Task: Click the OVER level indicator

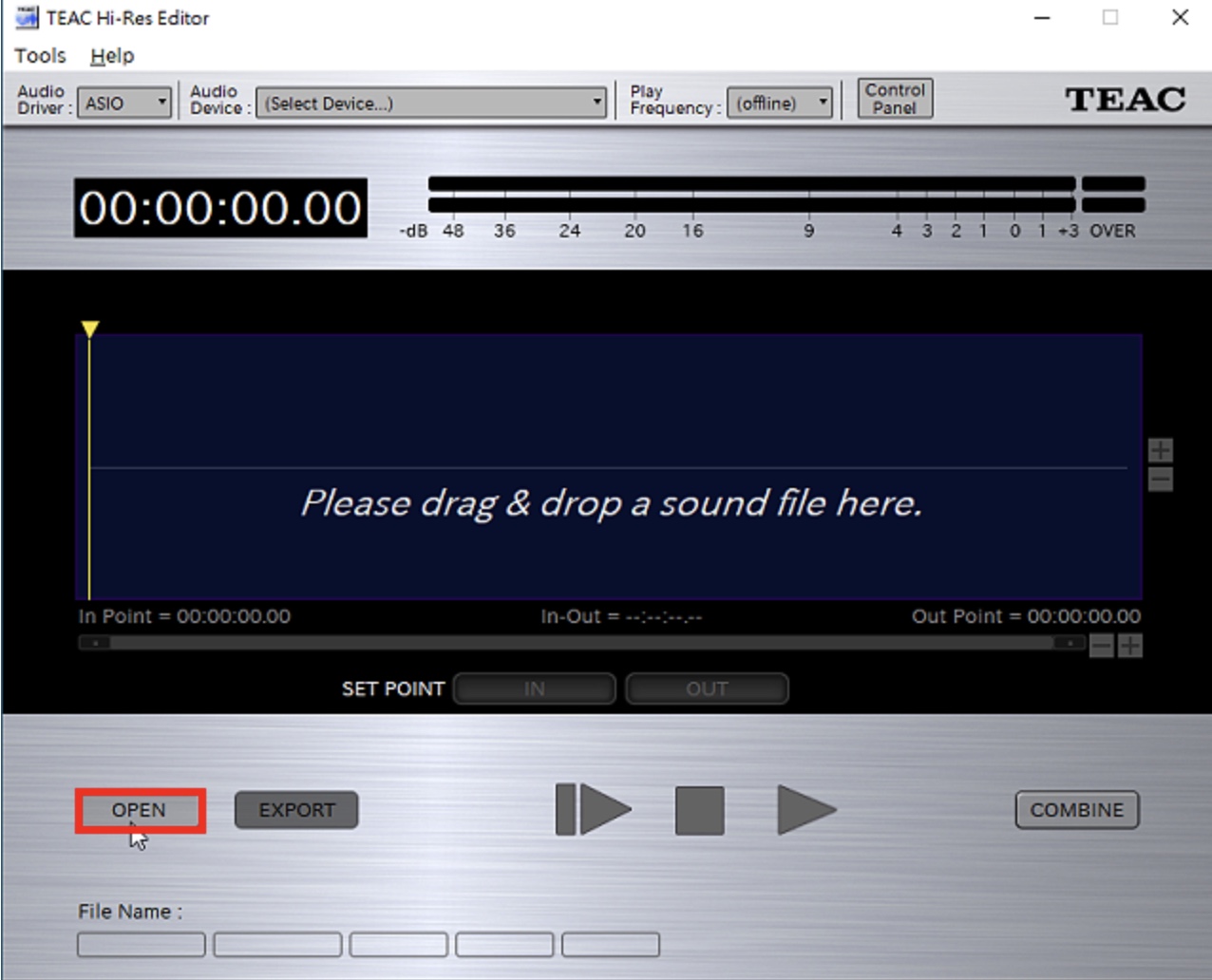Action: click(x=1113, y=193)
